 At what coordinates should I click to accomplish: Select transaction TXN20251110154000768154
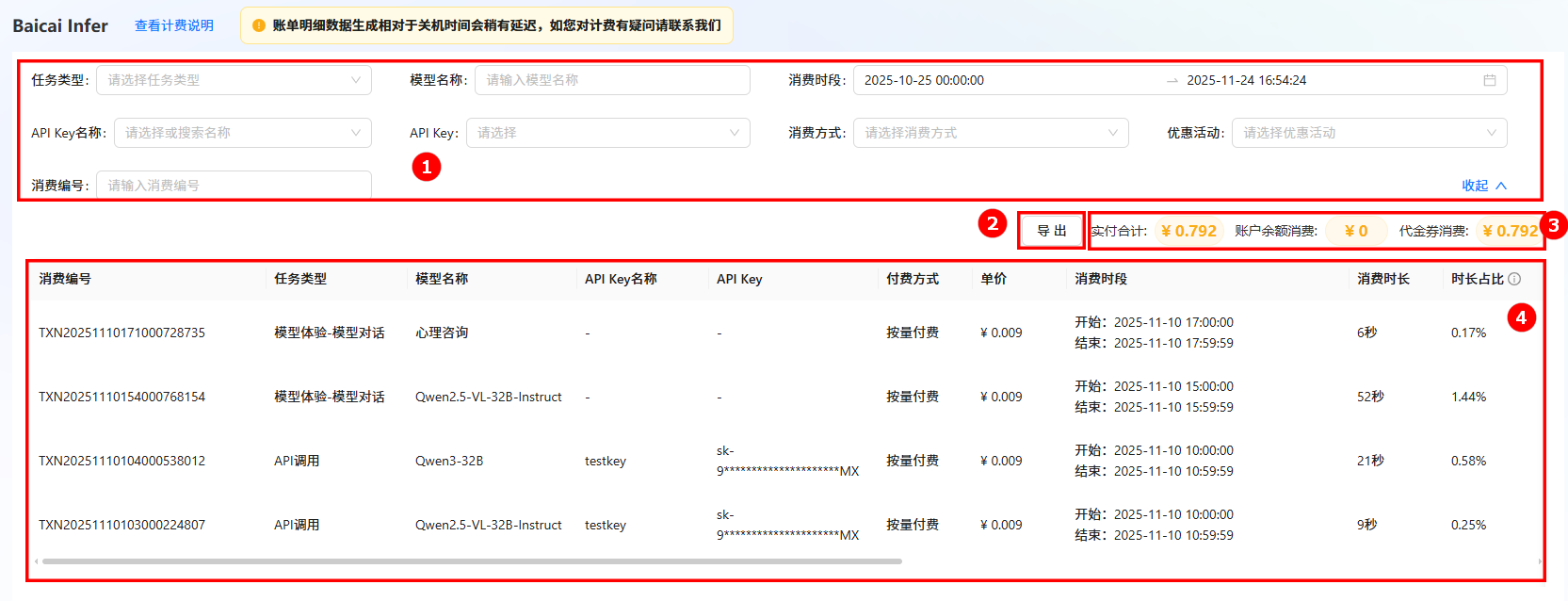tap(121, 397)
